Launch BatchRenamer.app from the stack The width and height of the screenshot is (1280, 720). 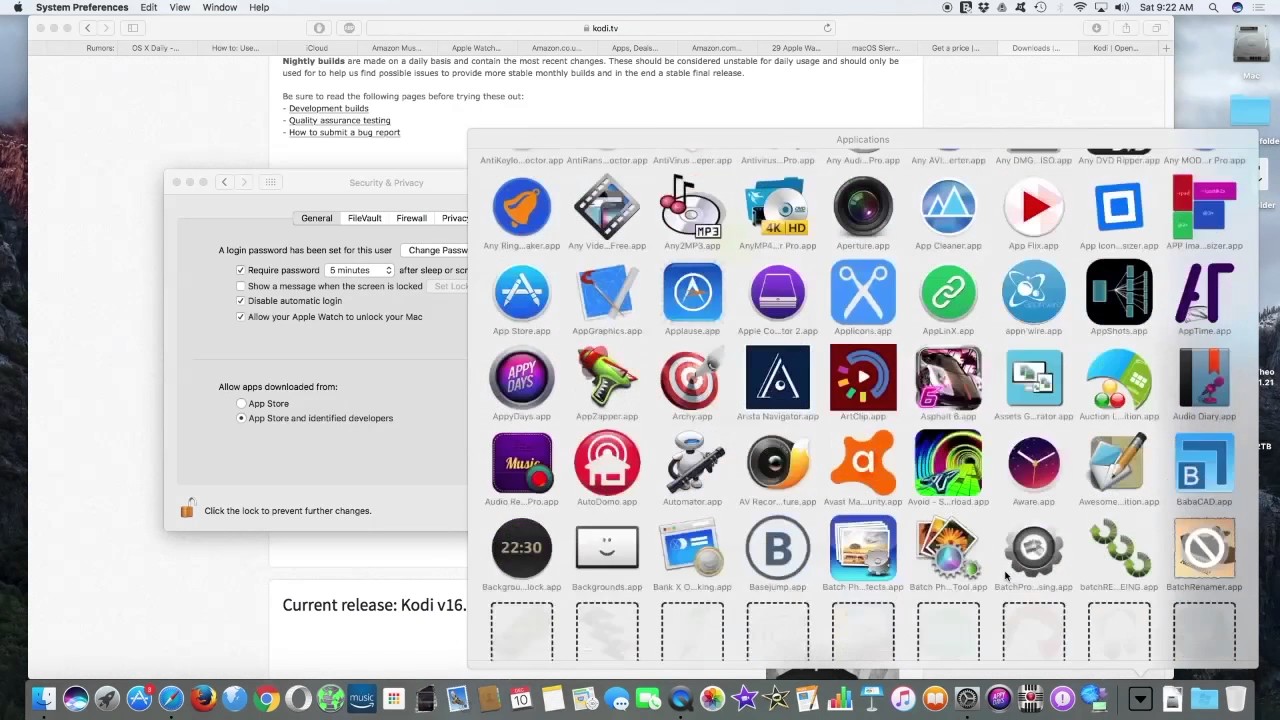pyautogui.click(x=1204, y=548)
